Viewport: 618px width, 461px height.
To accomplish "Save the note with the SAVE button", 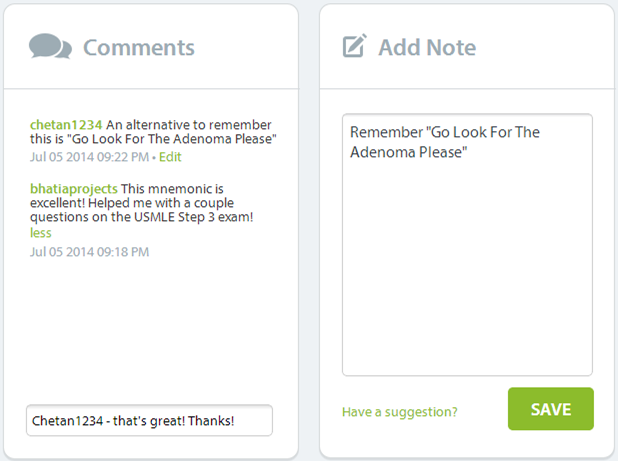I will [x=551, y=409].
